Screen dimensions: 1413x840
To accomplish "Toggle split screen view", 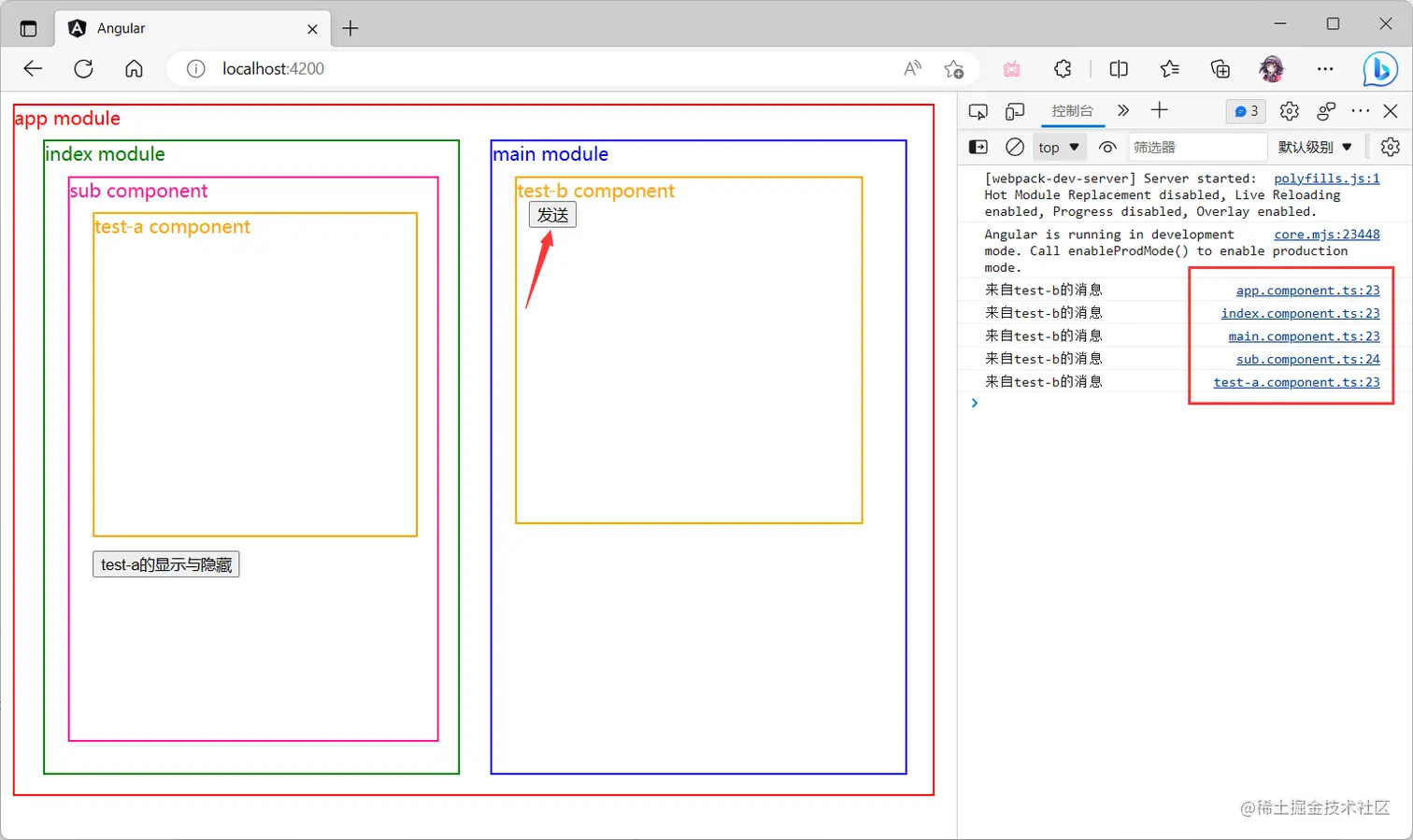I will 1119,68.
